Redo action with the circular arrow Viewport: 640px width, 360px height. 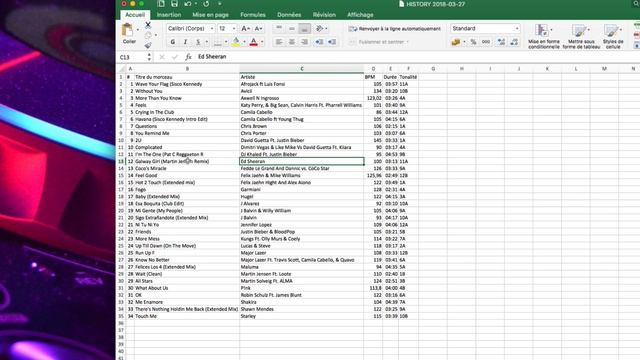[206, 4]
